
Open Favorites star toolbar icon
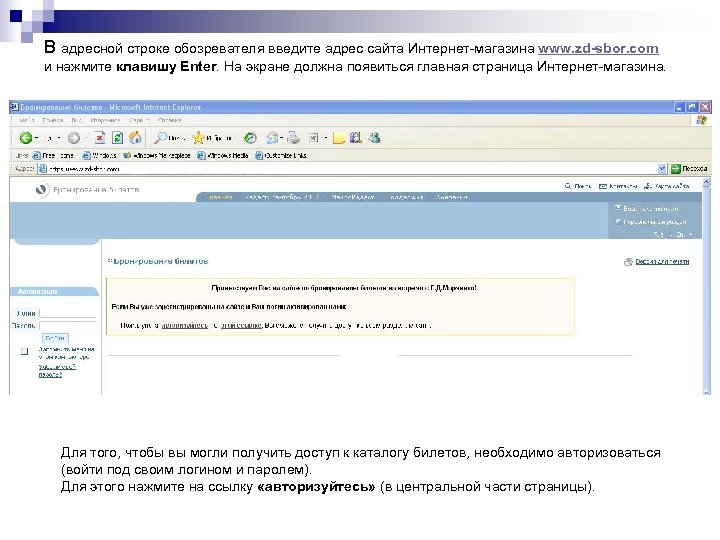tap(198, 138)
